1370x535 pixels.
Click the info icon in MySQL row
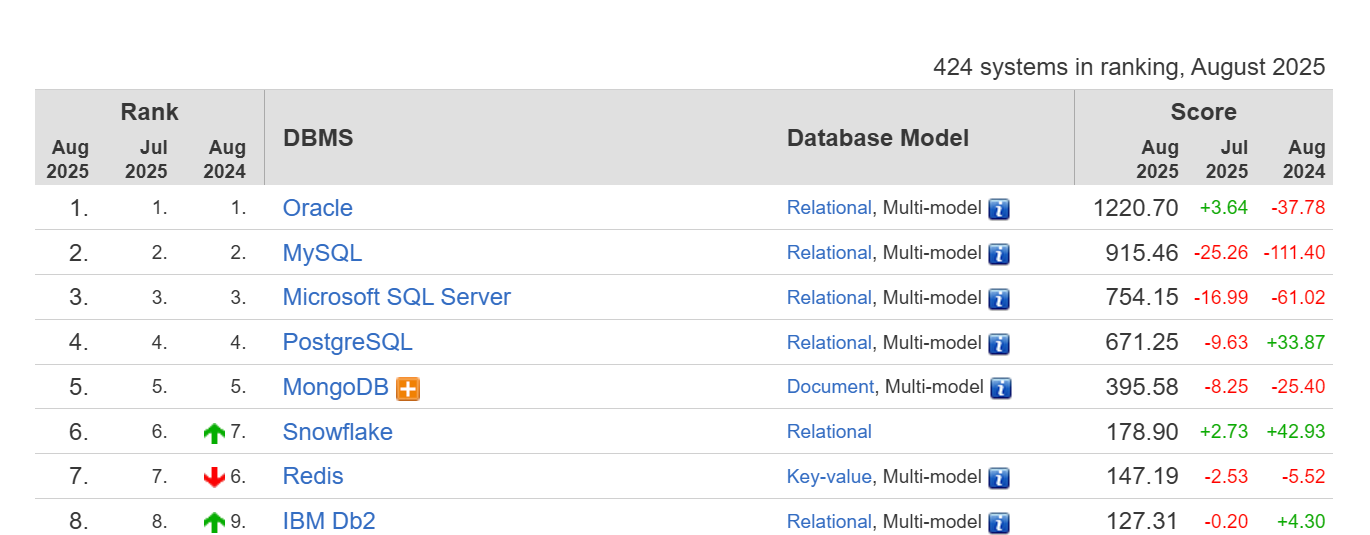click(999, 254)
